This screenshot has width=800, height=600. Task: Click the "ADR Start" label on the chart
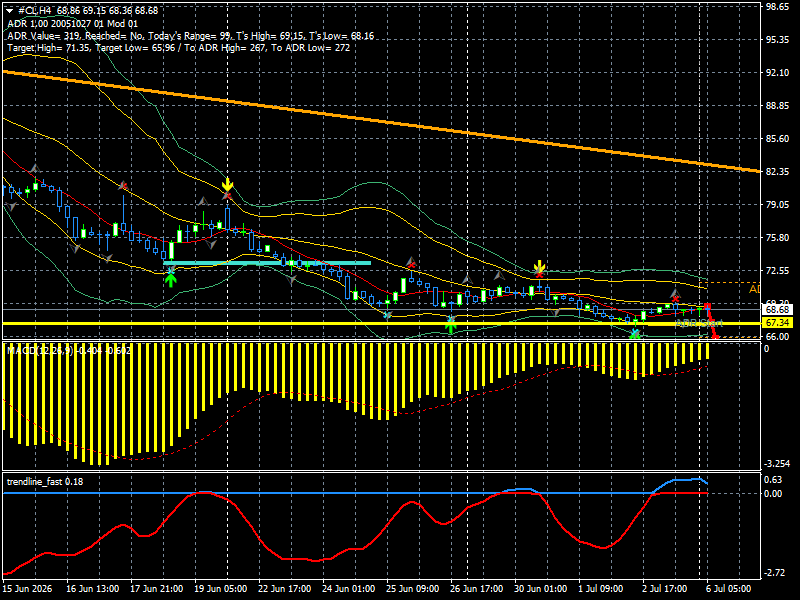(699, 323)
